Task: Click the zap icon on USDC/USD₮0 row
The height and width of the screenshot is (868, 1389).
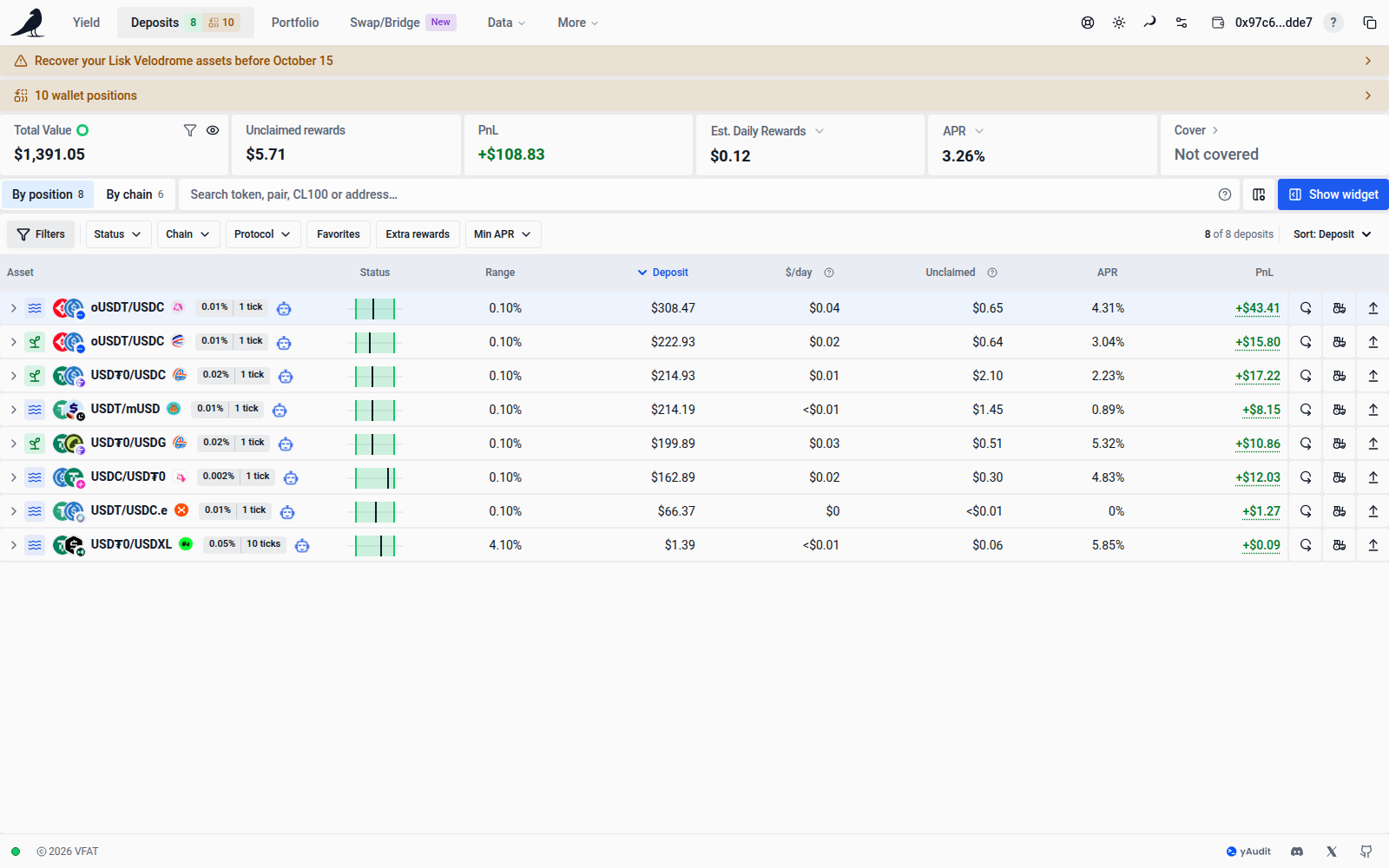Action: pos(1340,477)
